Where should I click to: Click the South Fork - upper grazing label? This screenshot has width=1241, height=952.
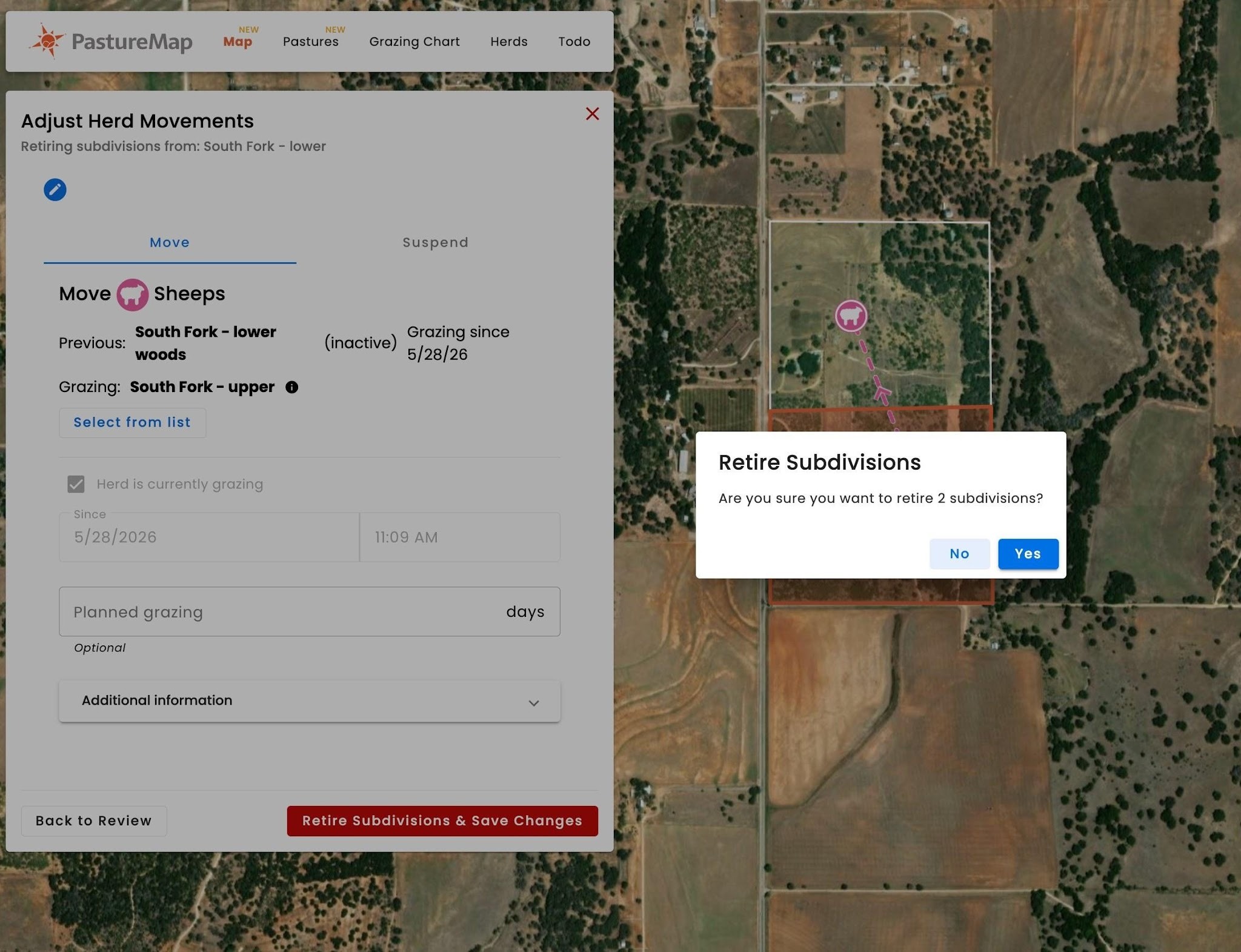(x=202, y=387)
